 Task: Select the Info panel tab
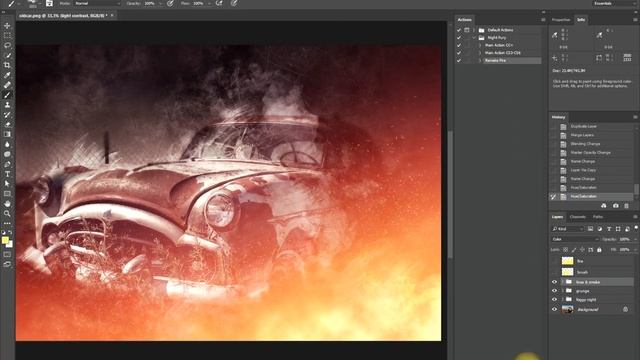[x=581, y=20]
